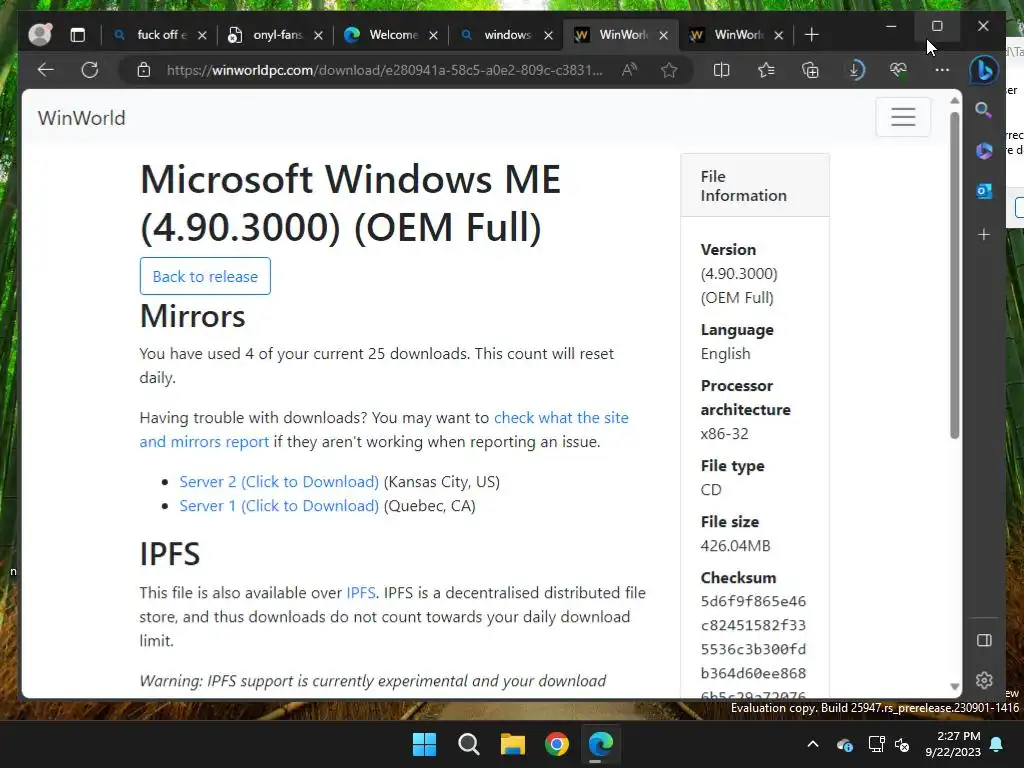Open split screen icon in the toolbar
The width and height of the screenshot is (1024, 768).
pyautogui.click(x=721, y=70)
